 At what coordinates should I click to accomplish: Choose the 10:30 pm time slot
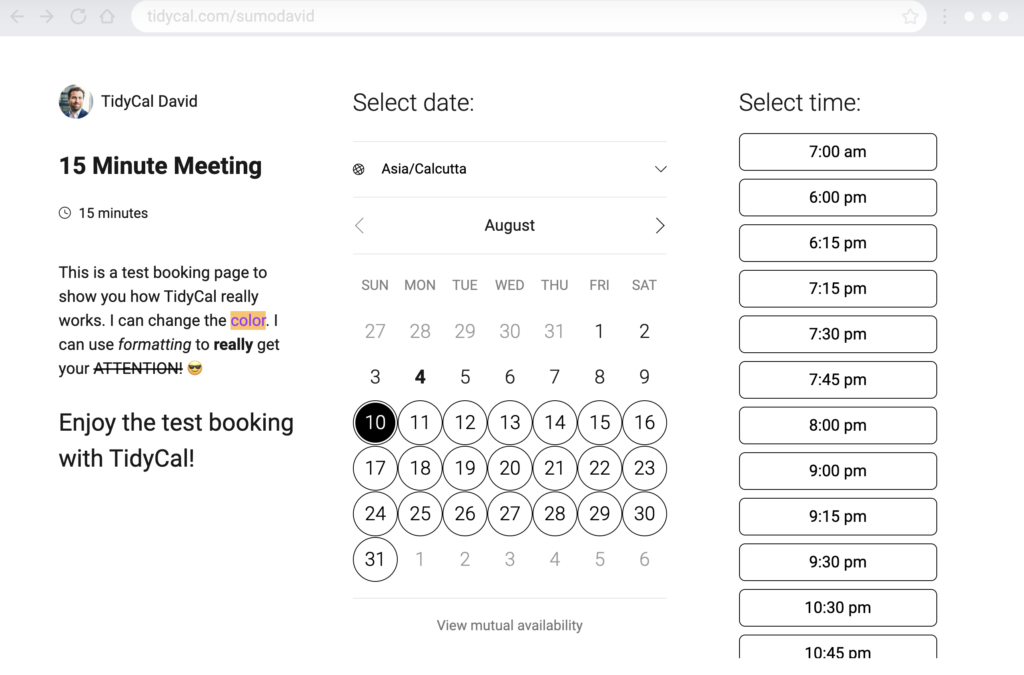tap(838, 608)
